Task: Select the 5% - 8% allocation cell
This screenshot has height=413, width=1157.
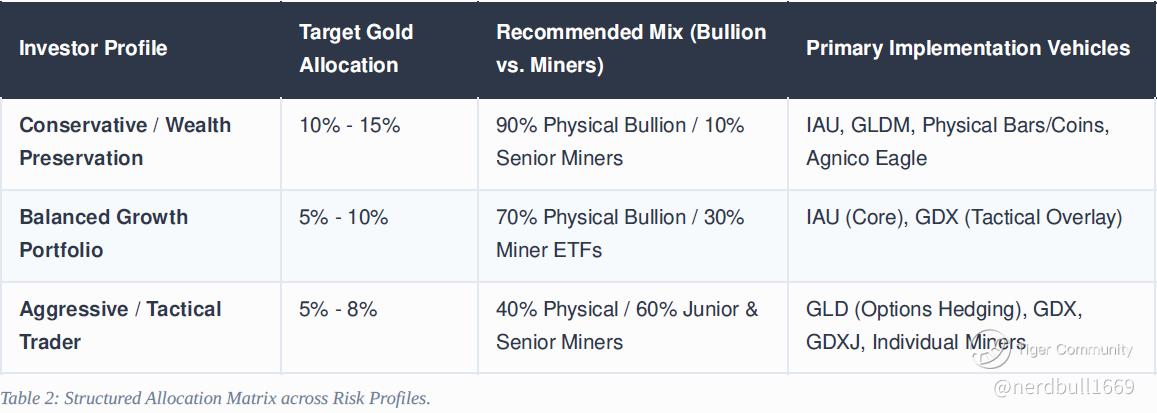Action: pyautogui.click(x=379, y=327)
